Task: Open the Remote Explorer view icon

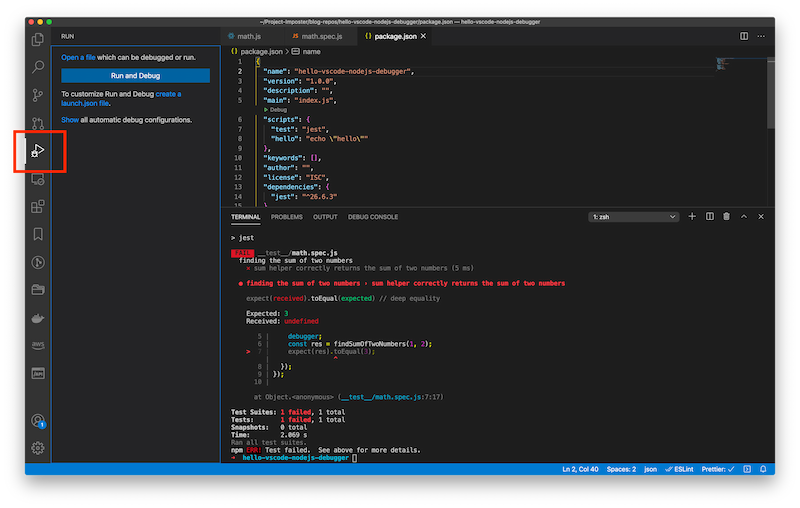Action: point(38,179)
